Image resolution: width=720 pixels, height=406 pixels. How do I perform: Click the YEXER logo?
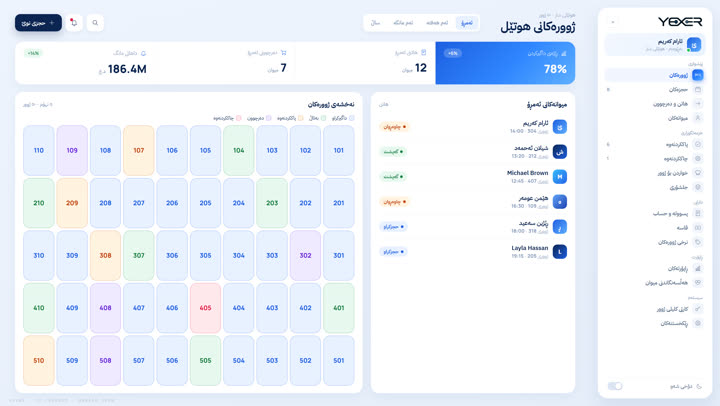coord(680,22)
